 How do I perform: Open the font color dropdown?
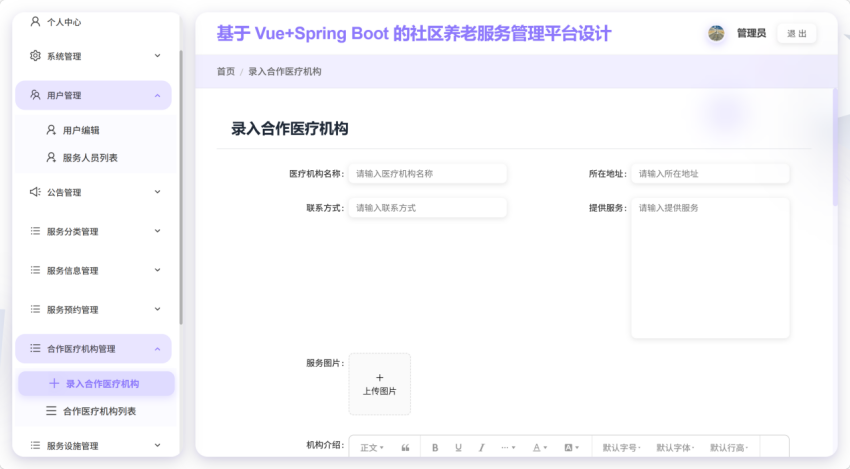pos(539,448)
